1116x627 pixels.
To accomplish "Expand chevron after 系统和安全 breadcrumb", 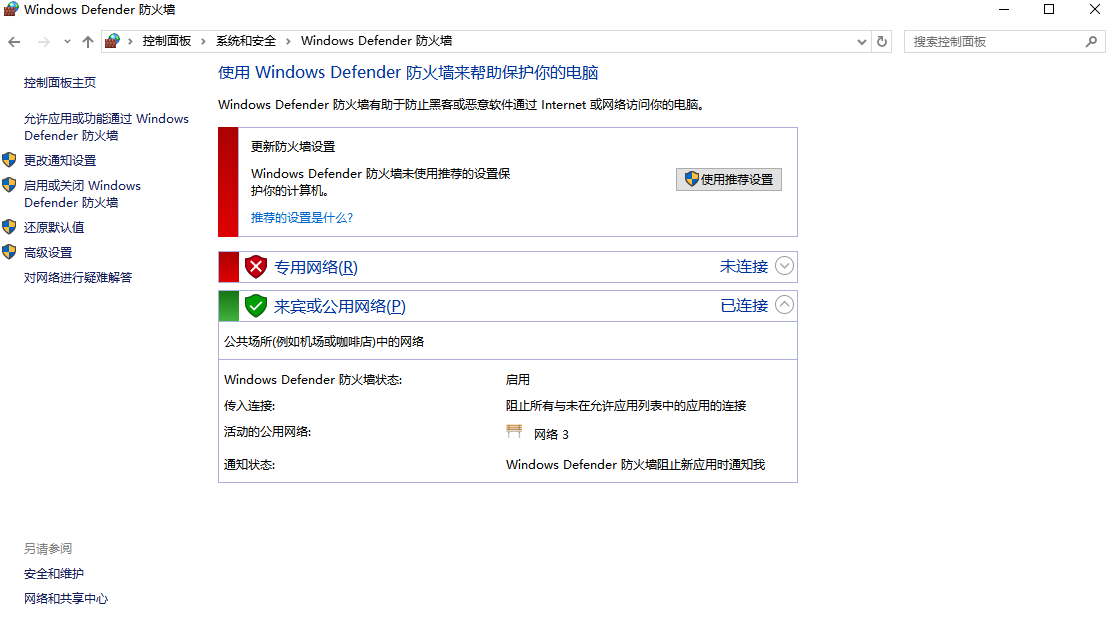I will (x=288, y=41).
